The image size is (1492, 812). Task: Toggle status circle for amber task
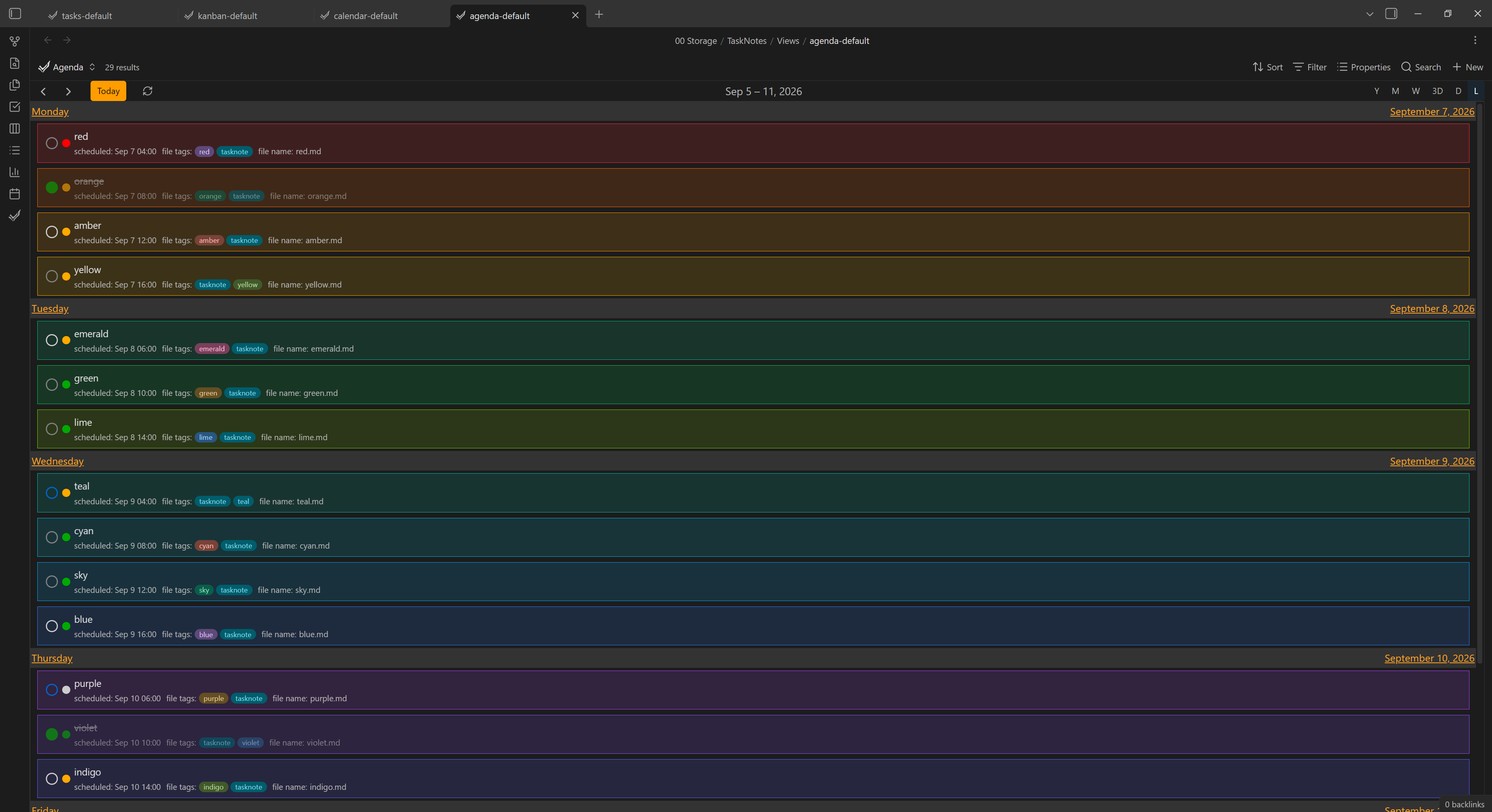coord(52,232)
